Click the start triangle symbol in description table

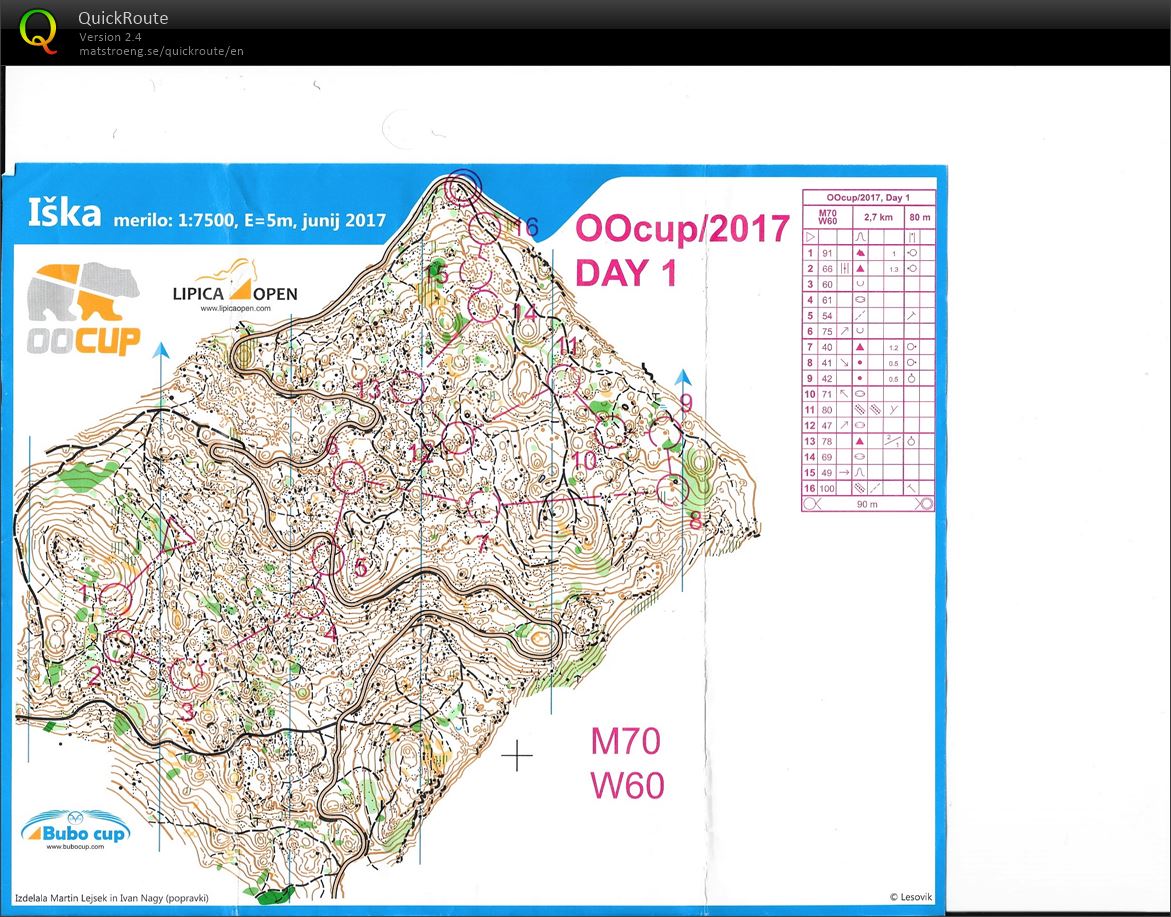click(810, 237)
